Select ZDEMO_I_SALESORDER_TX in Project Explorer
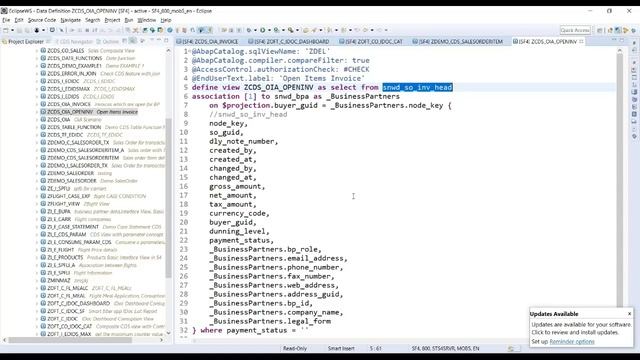 pos(78,165)
